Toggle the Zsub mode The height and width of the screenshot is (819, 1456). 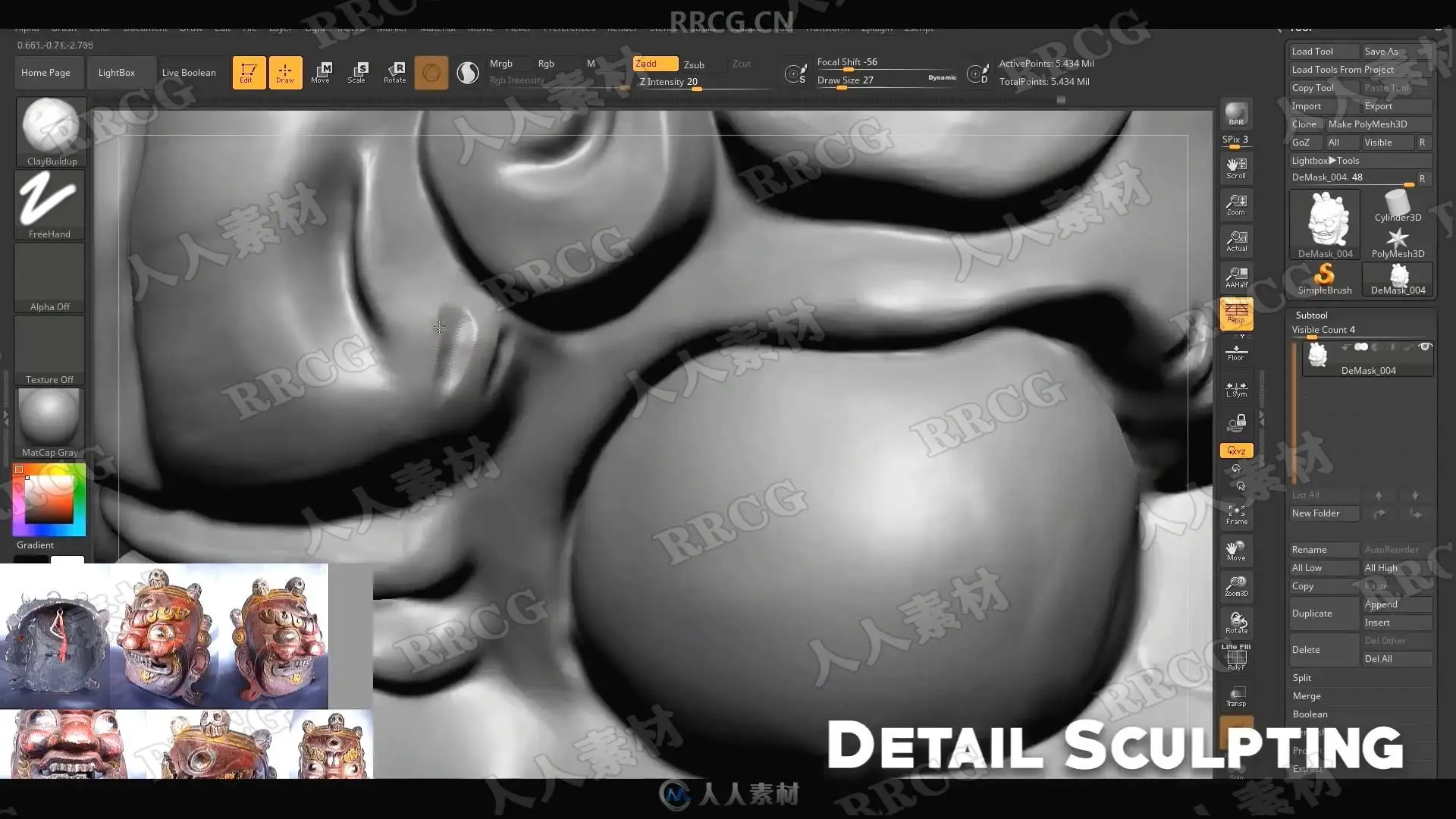tap(694, 64)
